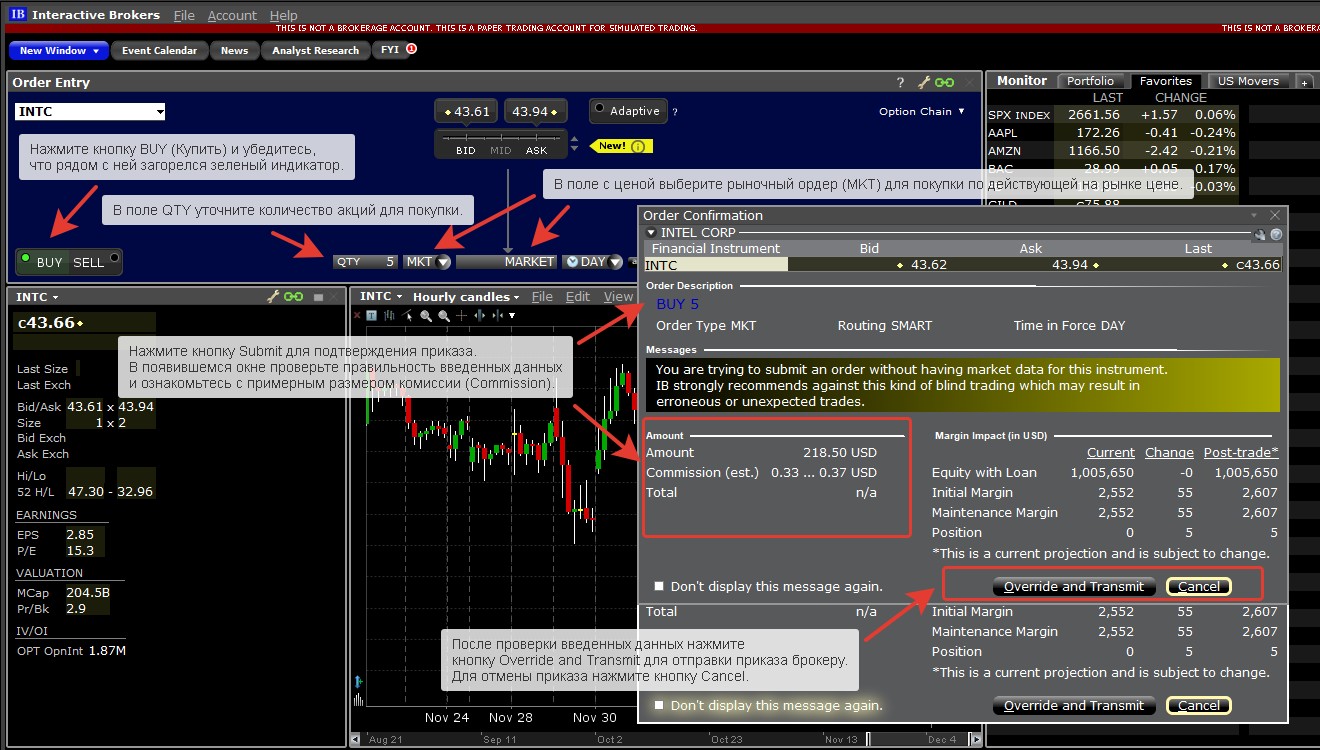The height and width of the screenshot is (750, 1320).
Task: Click the 43.61 bid price button
Action: point(466,111)
